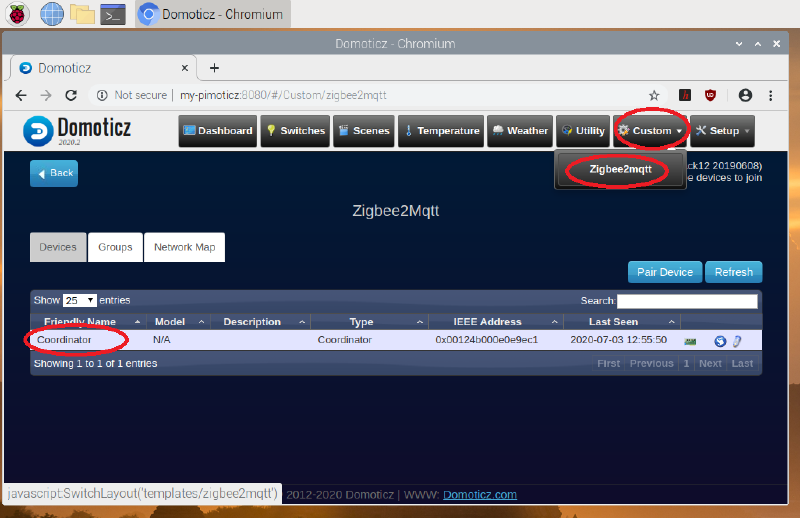Viewport: 800px width, 518px height.
Task: Click the Refresh button
Action: [x=734, y=272]
